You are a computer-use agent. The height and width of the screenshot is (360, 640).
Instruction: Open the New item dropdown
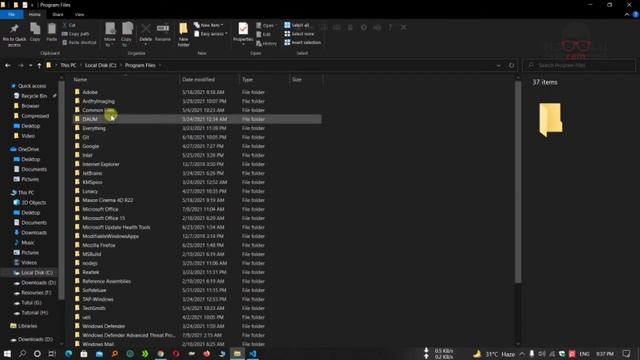tap(209, 25)
